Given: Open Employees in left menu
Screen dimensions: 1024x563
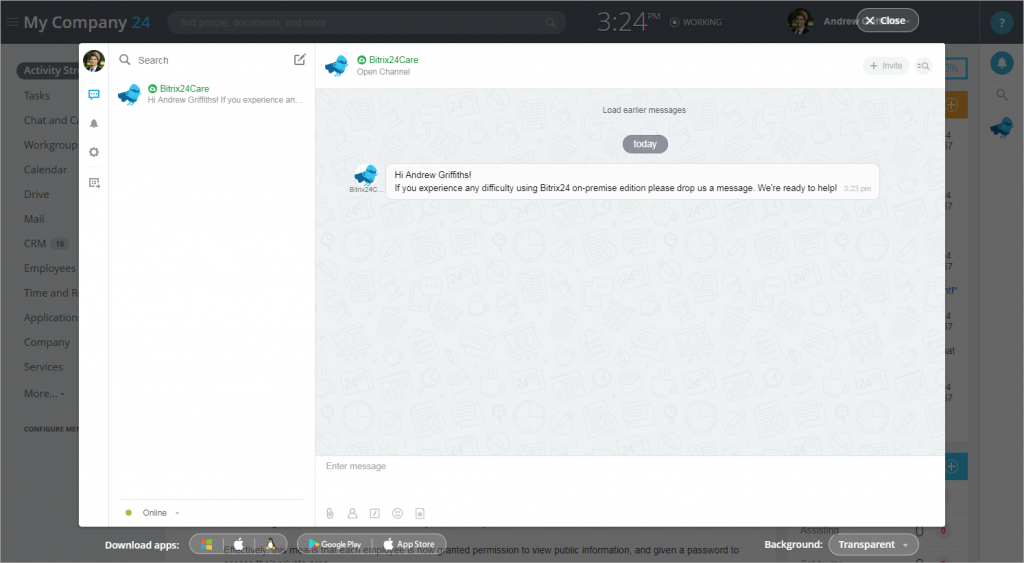Looking at the screenshot, I should 50,268.
